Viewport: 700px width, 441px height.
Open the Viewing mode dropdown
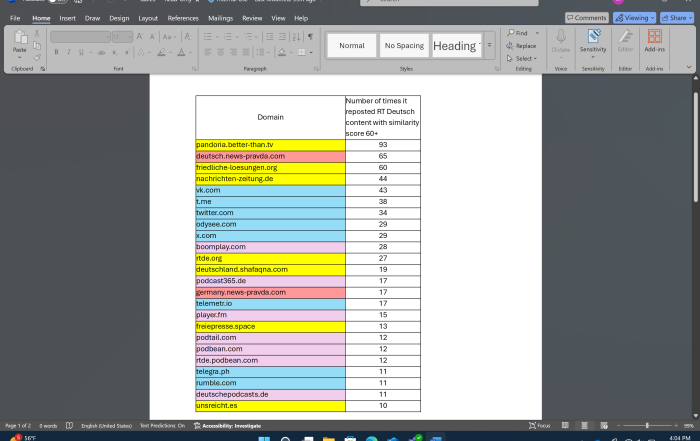click(x=634, y=18)
